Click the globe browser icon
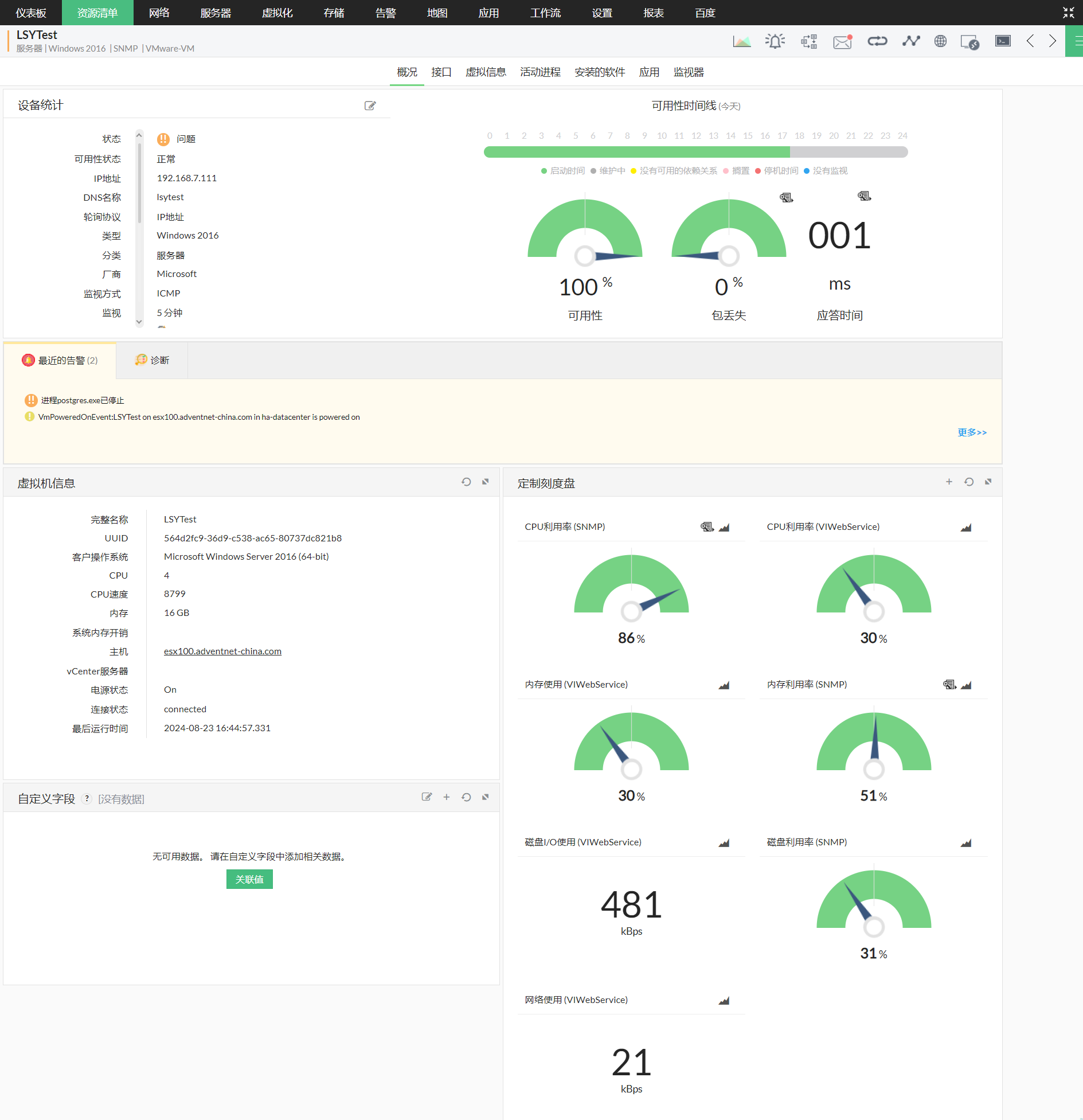The width and height of the screenshot is (1083, 1120). point(940,41)
